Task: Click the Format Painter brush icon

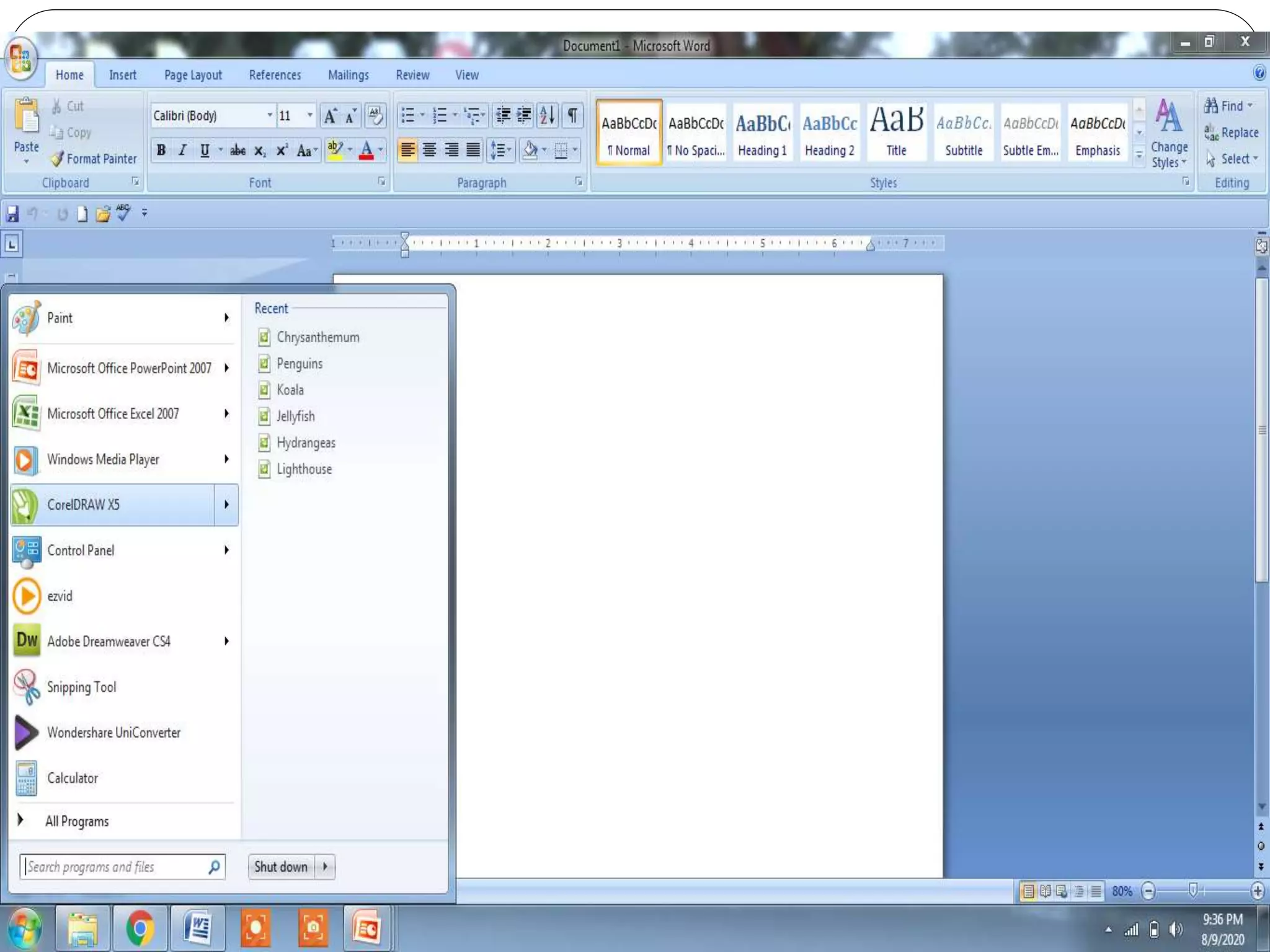Action: (x=58, y=159)
